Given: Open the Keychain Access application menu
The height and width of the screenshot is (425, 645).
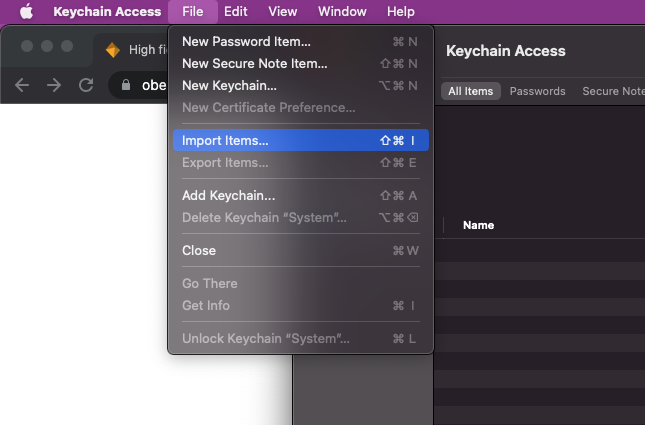Looking at the screenshot, I should pyautogui.click(x=107, y=12).
